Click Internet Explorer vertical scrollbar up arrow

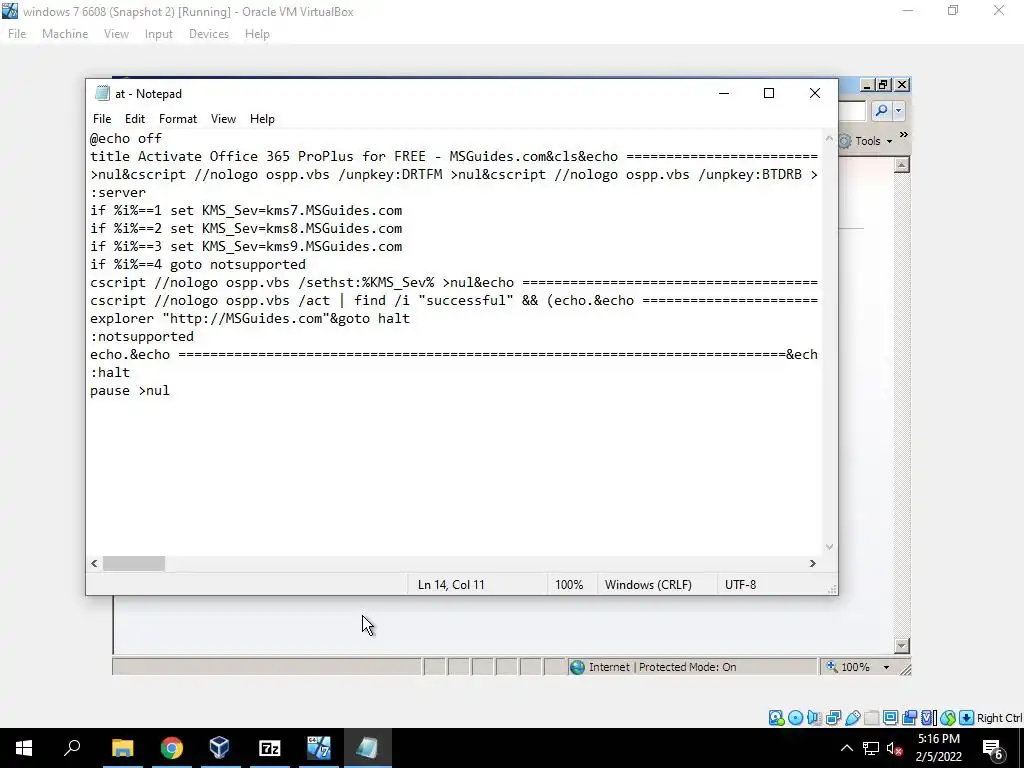coord(901,165)
